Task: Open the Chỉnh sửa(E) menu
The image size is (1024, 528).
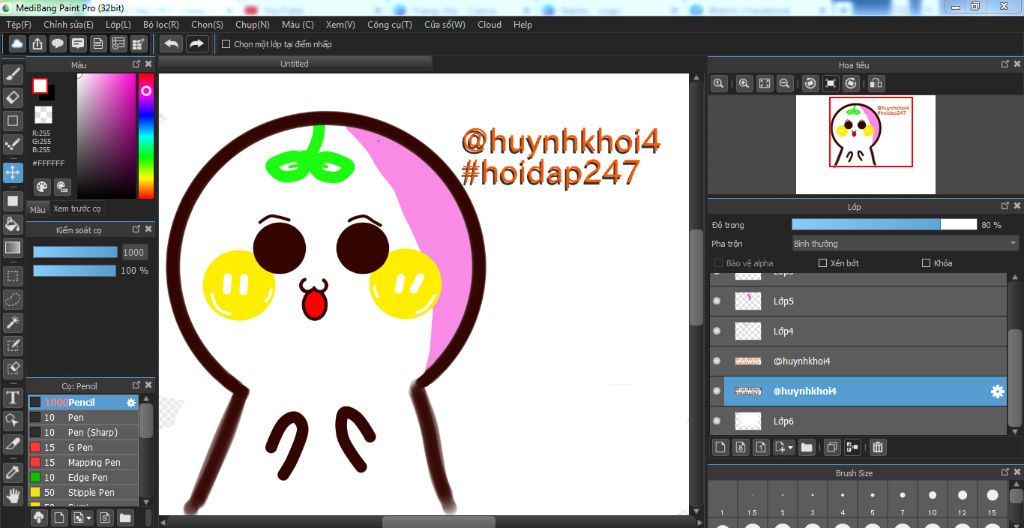Action: (69, 25)
